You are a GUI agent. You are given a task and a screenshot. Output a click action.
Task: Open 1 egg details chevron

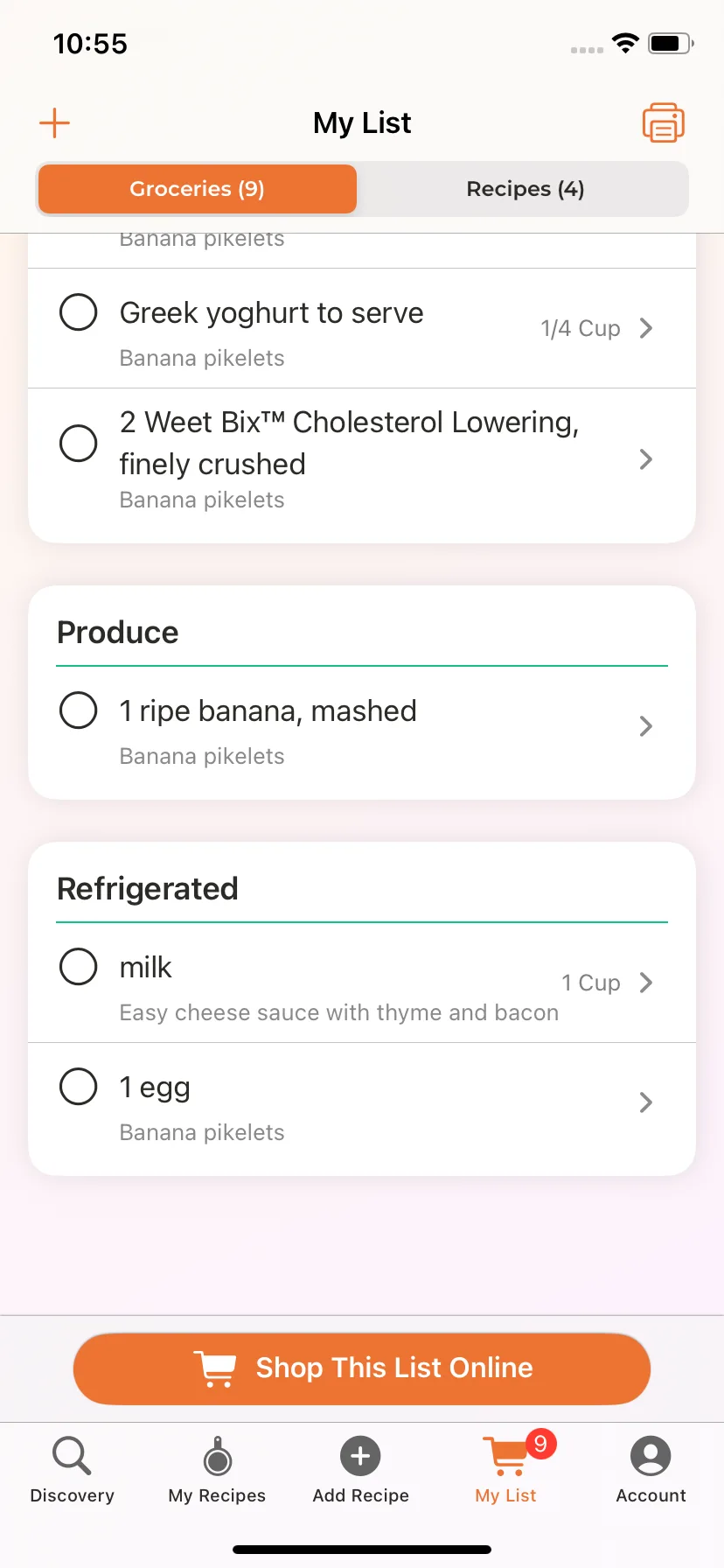point(646,1102)
